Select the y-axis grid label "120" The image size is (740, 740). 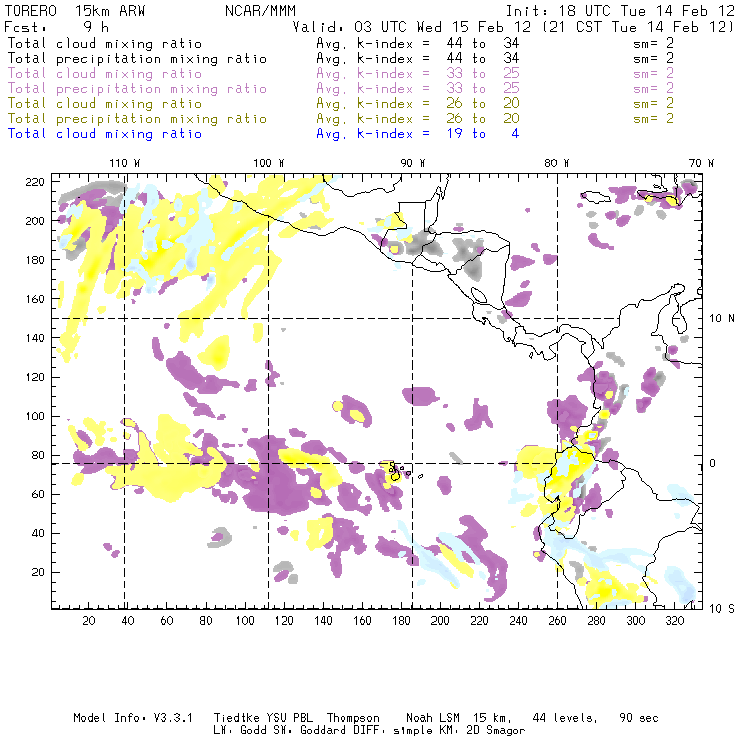[x=34, y=378]
